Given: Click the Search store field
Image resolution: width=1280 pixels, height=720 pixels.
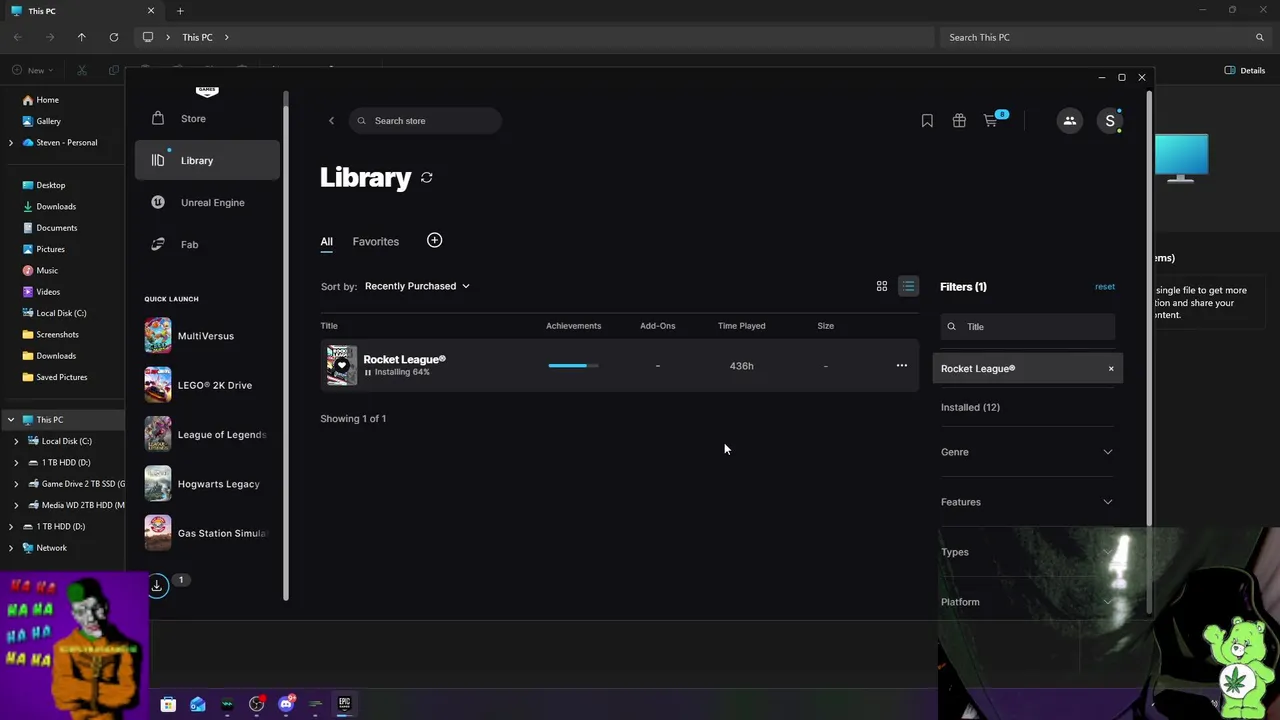Looking at the screenshot, I should 425,121.
